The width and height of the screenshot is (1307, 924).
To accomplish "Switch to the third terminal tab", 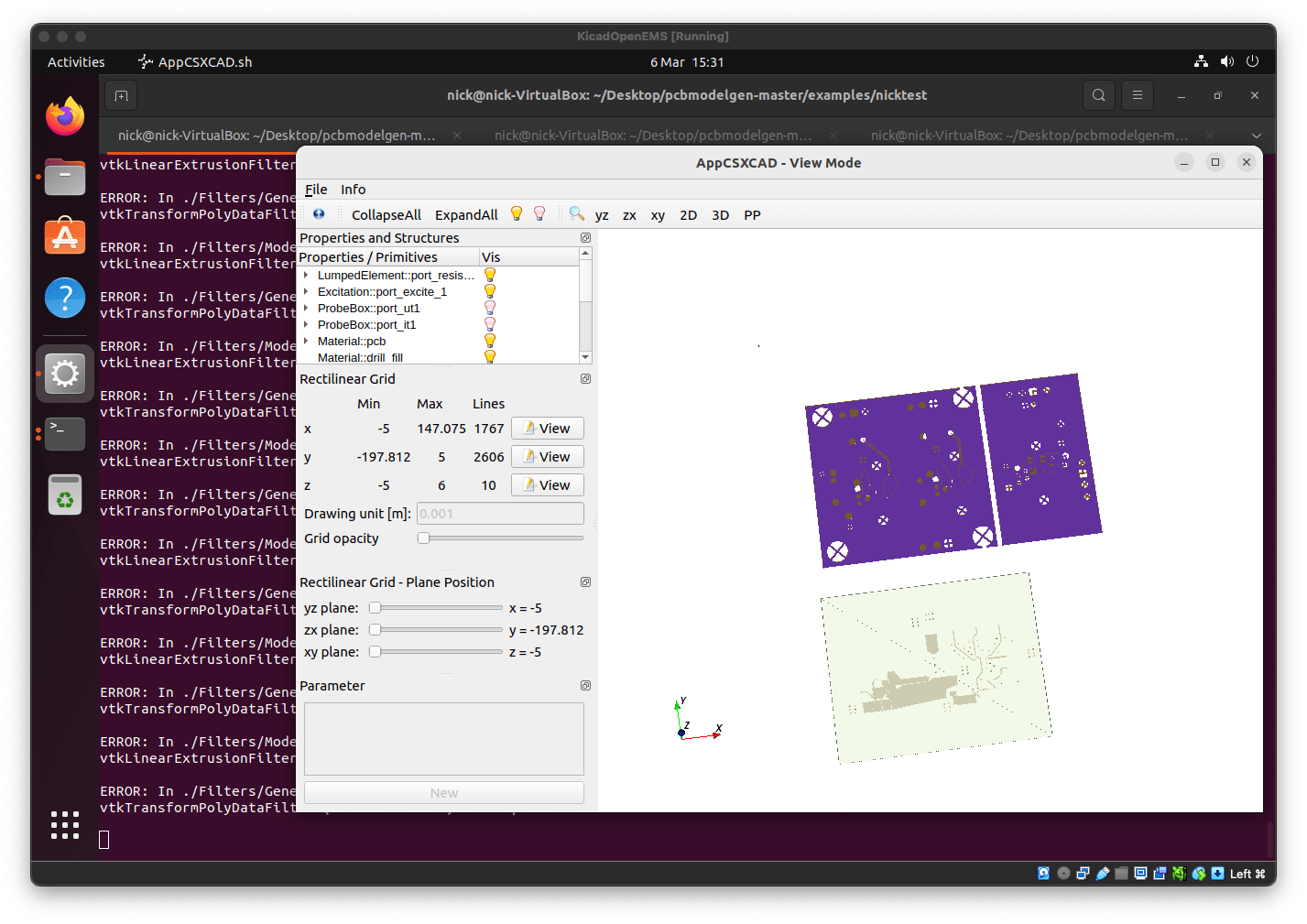I will click(1029, 136).
